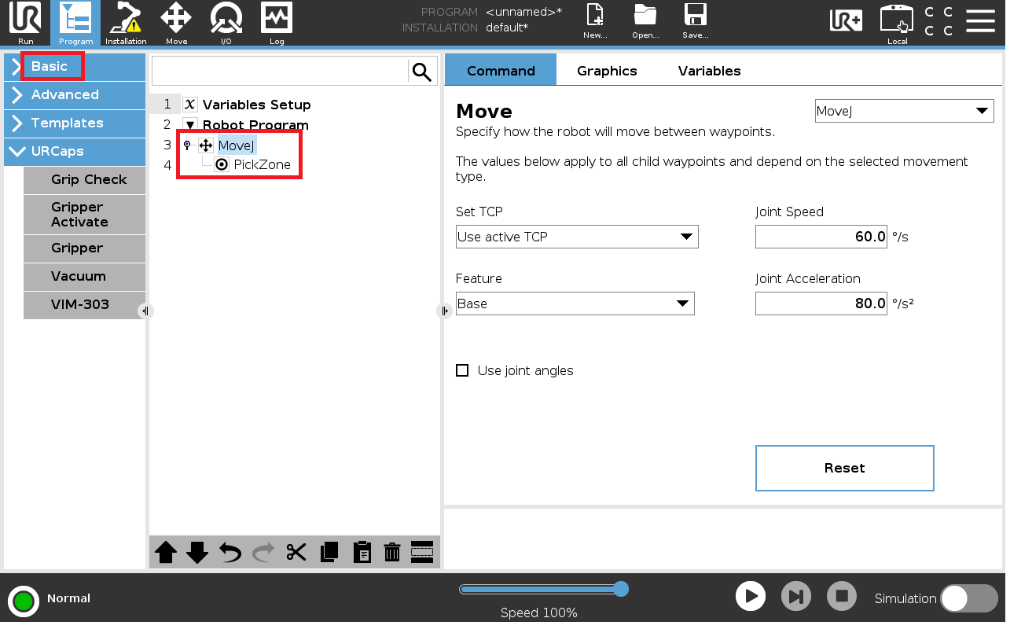Start the program with Play

click(750, 597)
